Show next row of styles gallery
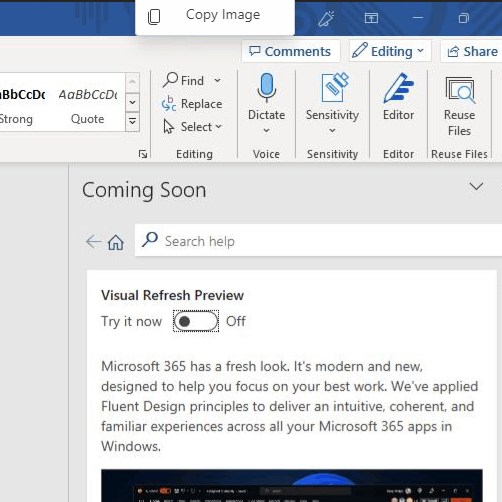Image resolution: width=502 pixels, height=502 pixels. coord(132,102)
